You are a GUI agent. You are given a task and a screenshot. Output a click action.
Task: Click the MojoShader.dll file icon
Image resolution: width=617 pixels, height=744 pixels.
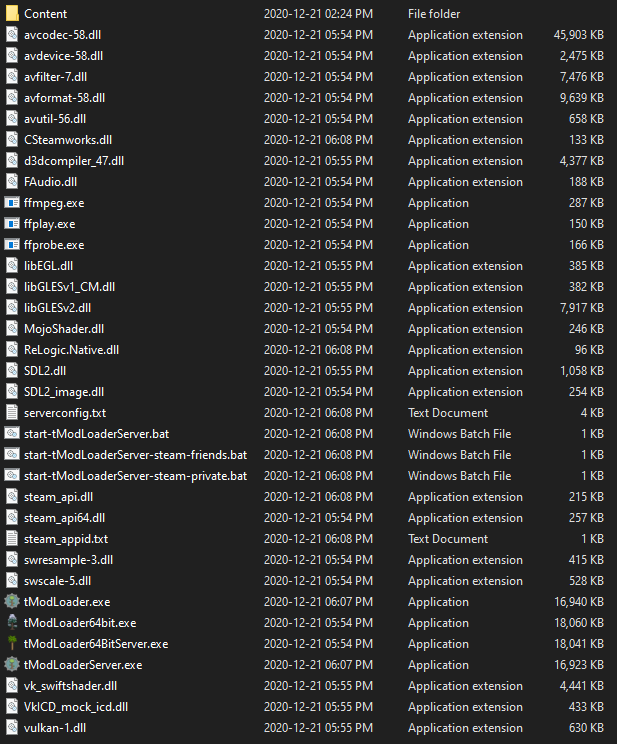point(12,329)
